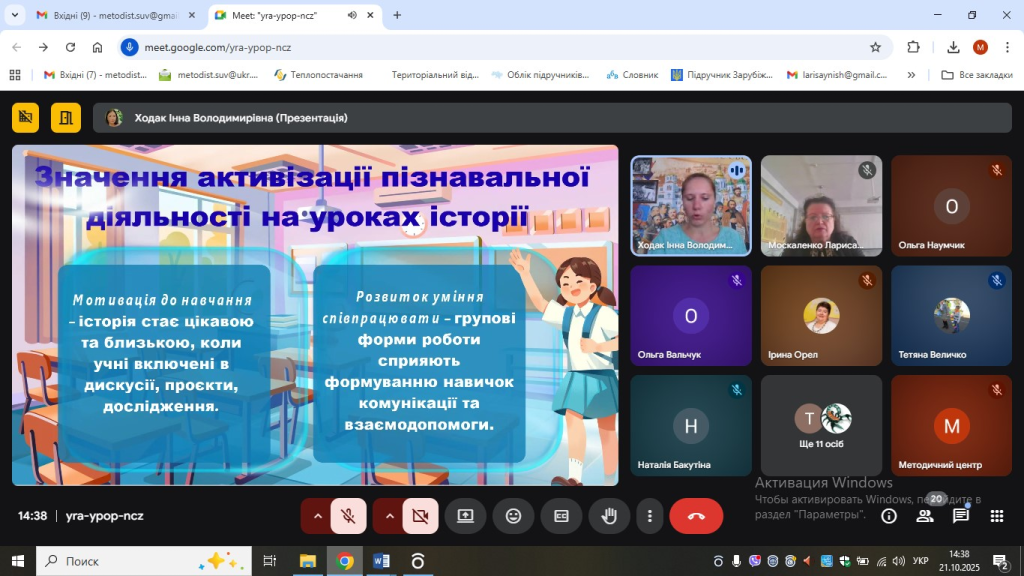Image resolution: width=1024 pixels, height=576 pixels.
Task: Click the present screen icon
Action: tap(465, 516)
